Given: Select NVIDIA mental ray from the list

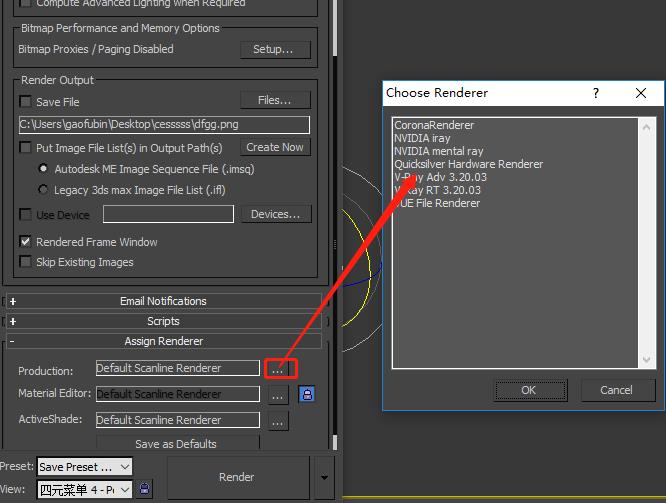Looking at the screenshot, I should (438, 151).
